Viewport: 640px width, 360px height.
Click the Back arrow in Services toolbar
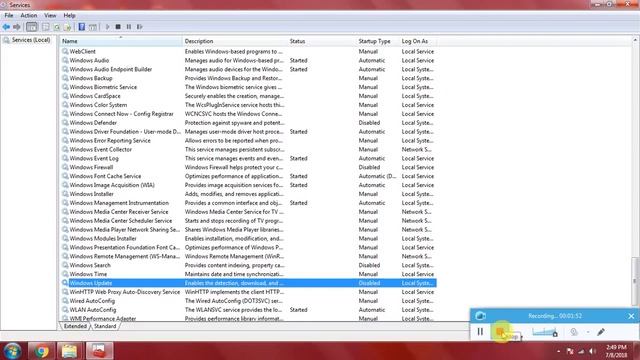pyautogui.click(x=6, y=27)
